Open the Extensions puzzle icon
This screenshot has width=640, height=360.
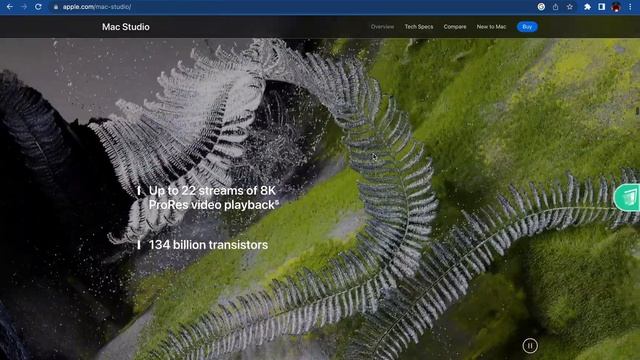click(587, 7)
